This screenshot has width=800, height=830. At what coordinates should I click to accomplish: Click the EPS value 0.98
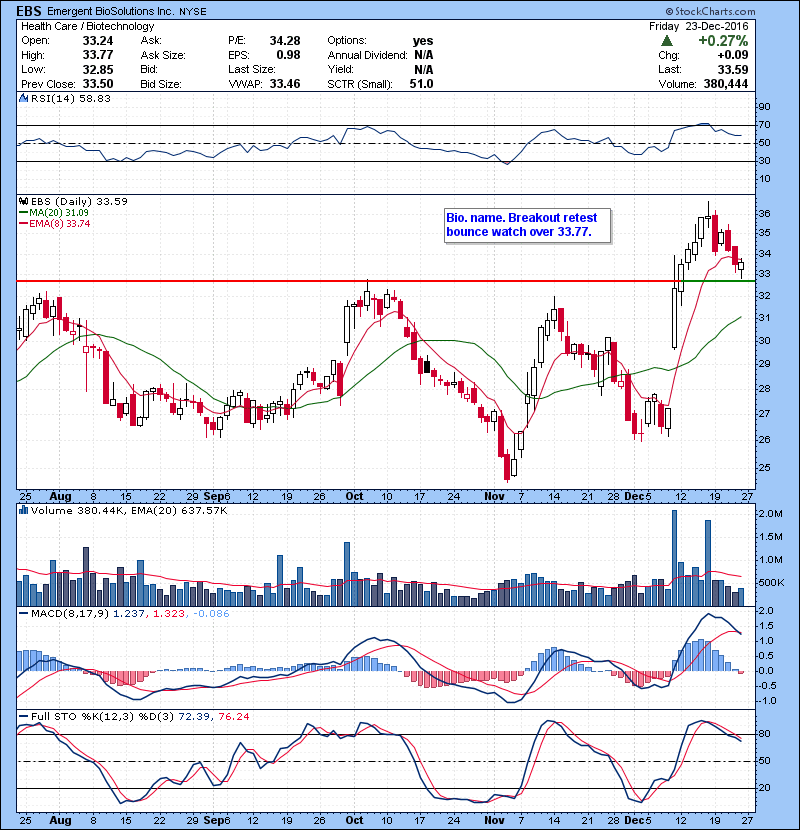tap(289, 55)
